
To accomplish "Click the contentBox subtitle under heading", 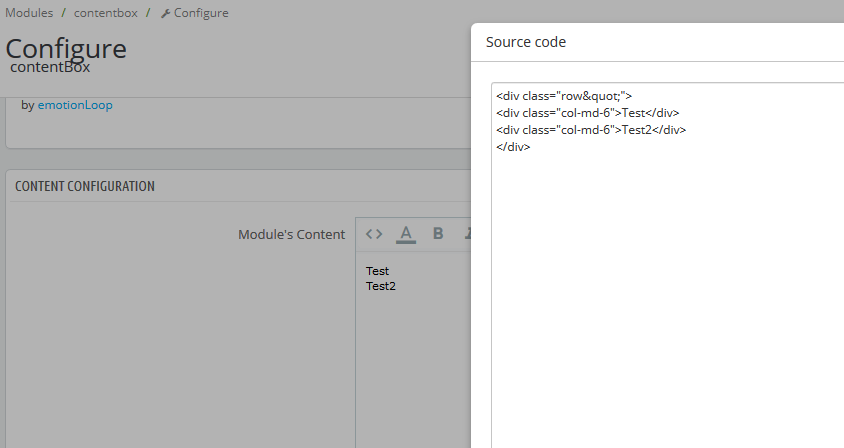I will [x=50, y=68].
